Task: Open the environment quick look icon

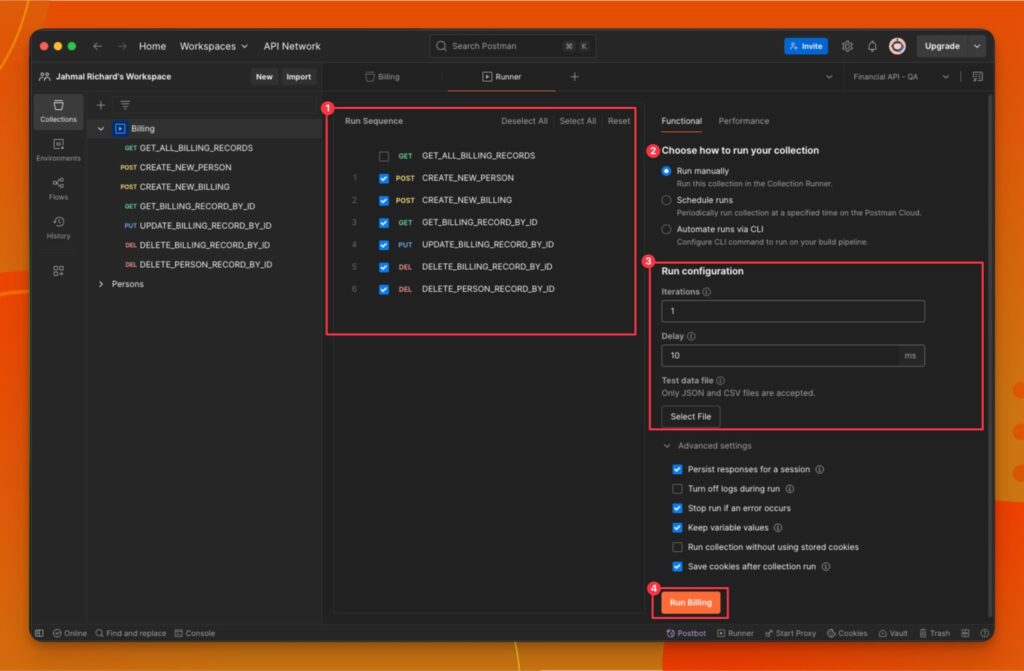Action: click(978, 77)
